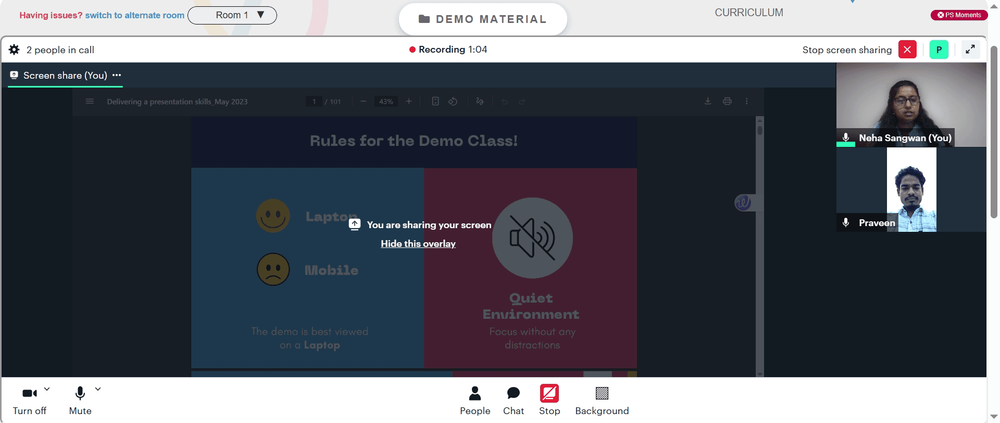Viewport: 1000px width, 423px height.
Task: Click the green P participant avatar
Action: (939, 50)
